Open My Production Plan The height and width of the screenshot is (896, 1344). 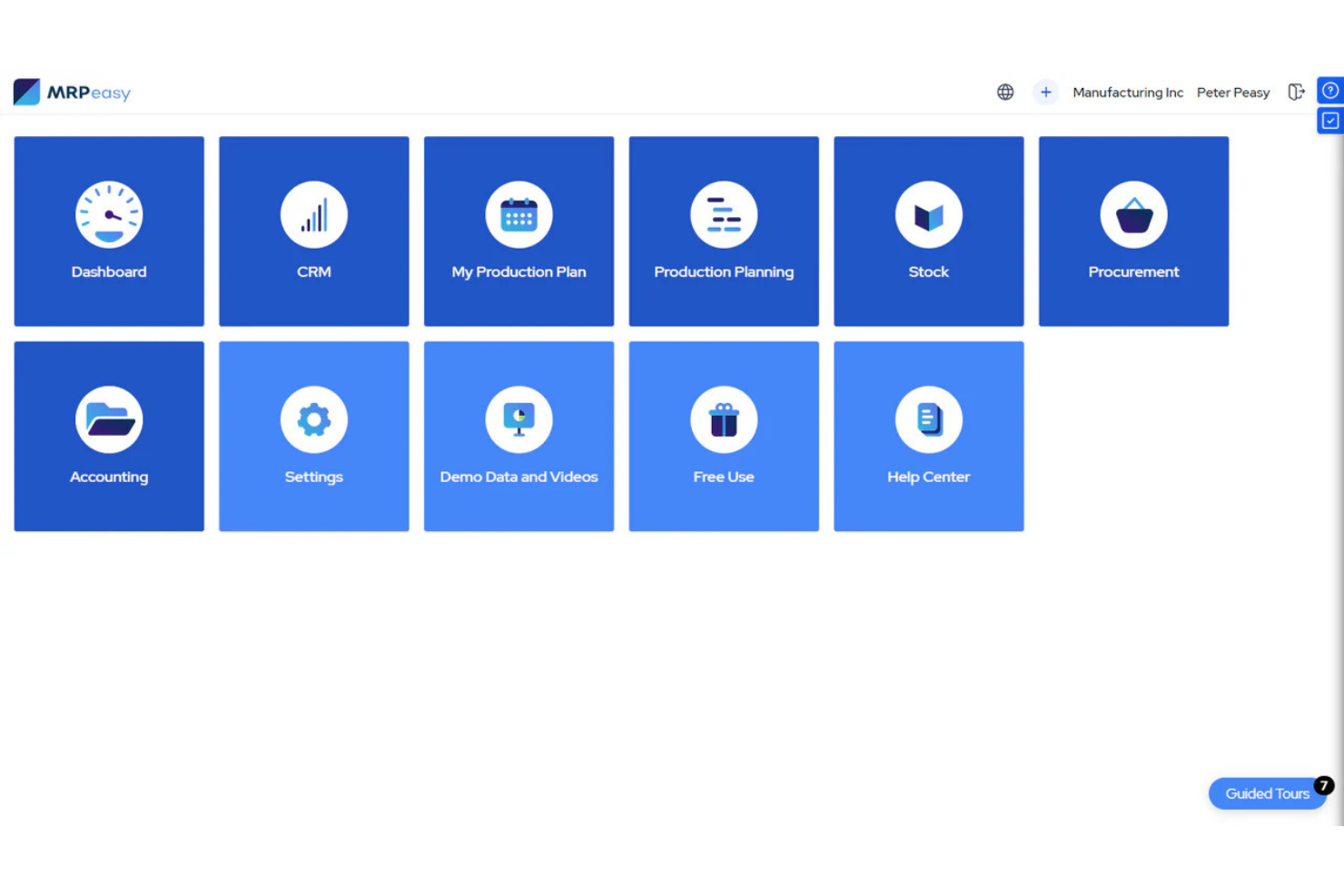519,231
